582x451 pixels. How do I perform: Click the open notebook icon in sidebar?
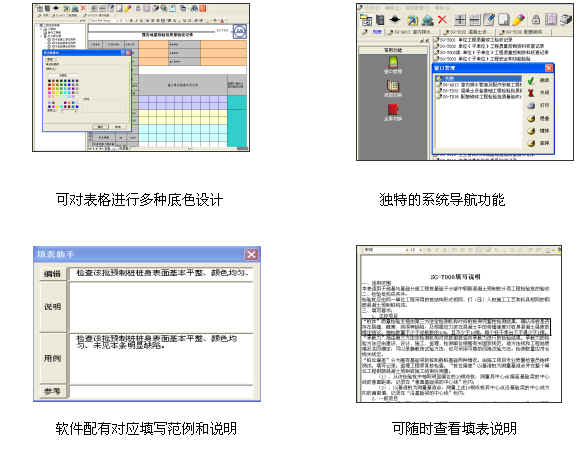[393, 86]
